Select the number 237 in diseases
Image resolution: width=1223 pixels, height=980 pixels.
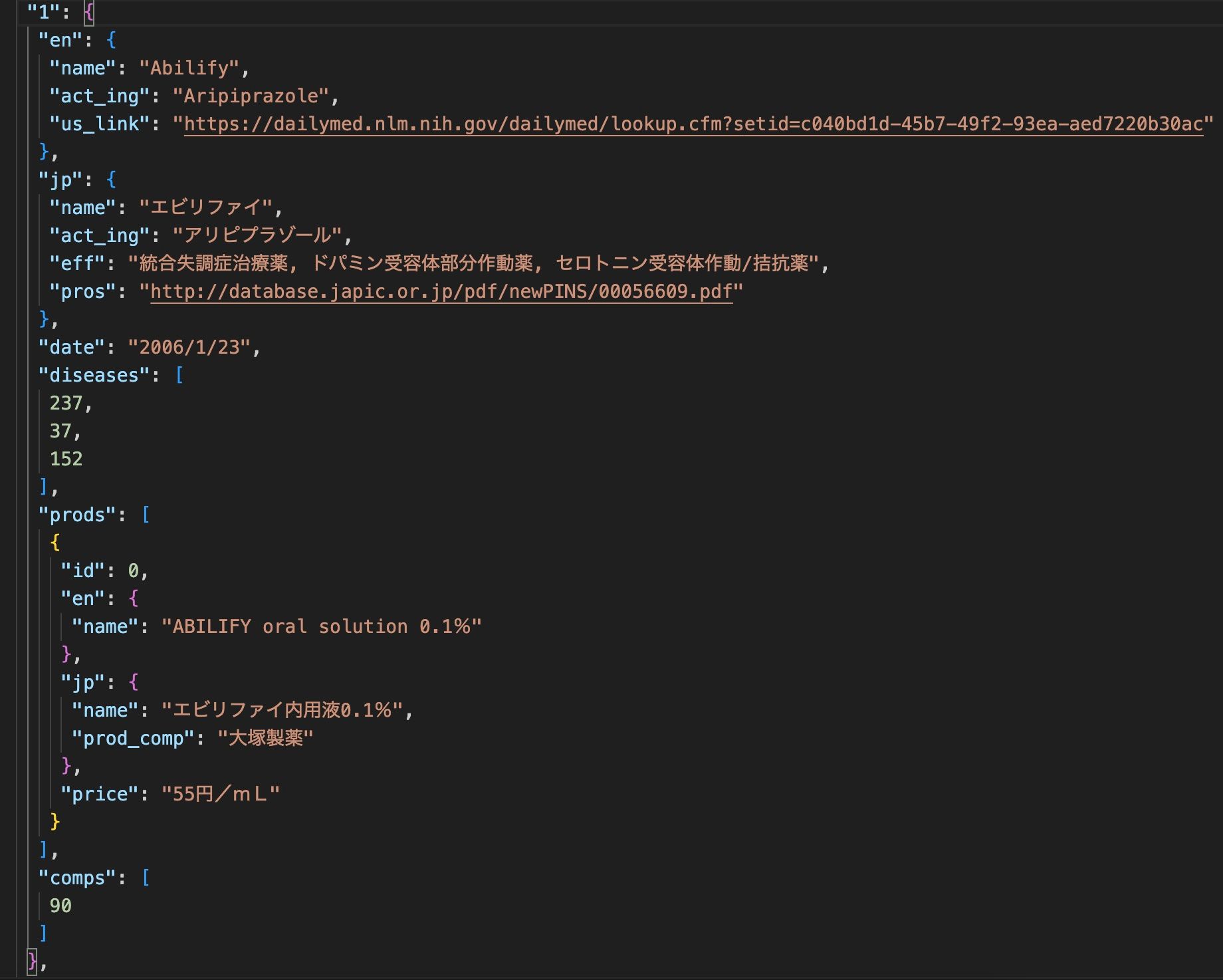(66, 404)
